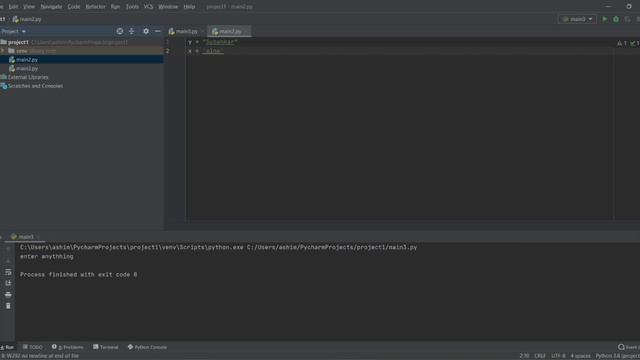Click the cursor position in status bar
The image size is (640, 360).
coord(524,356)
